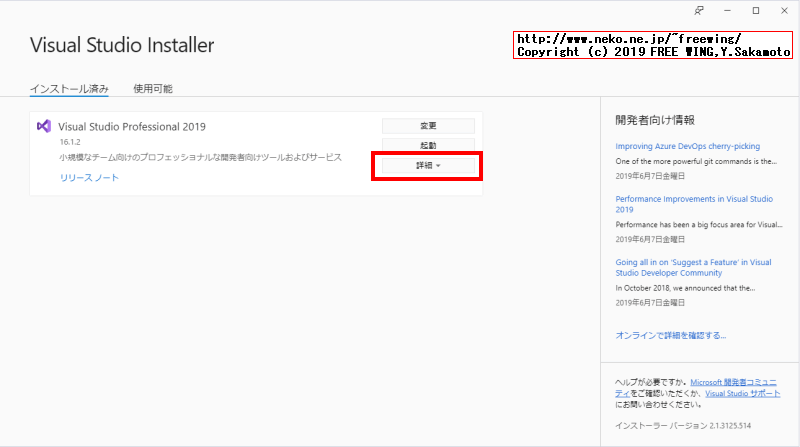
Task: Click the product description starting 小規模なチーム向け
Action: 200,157
